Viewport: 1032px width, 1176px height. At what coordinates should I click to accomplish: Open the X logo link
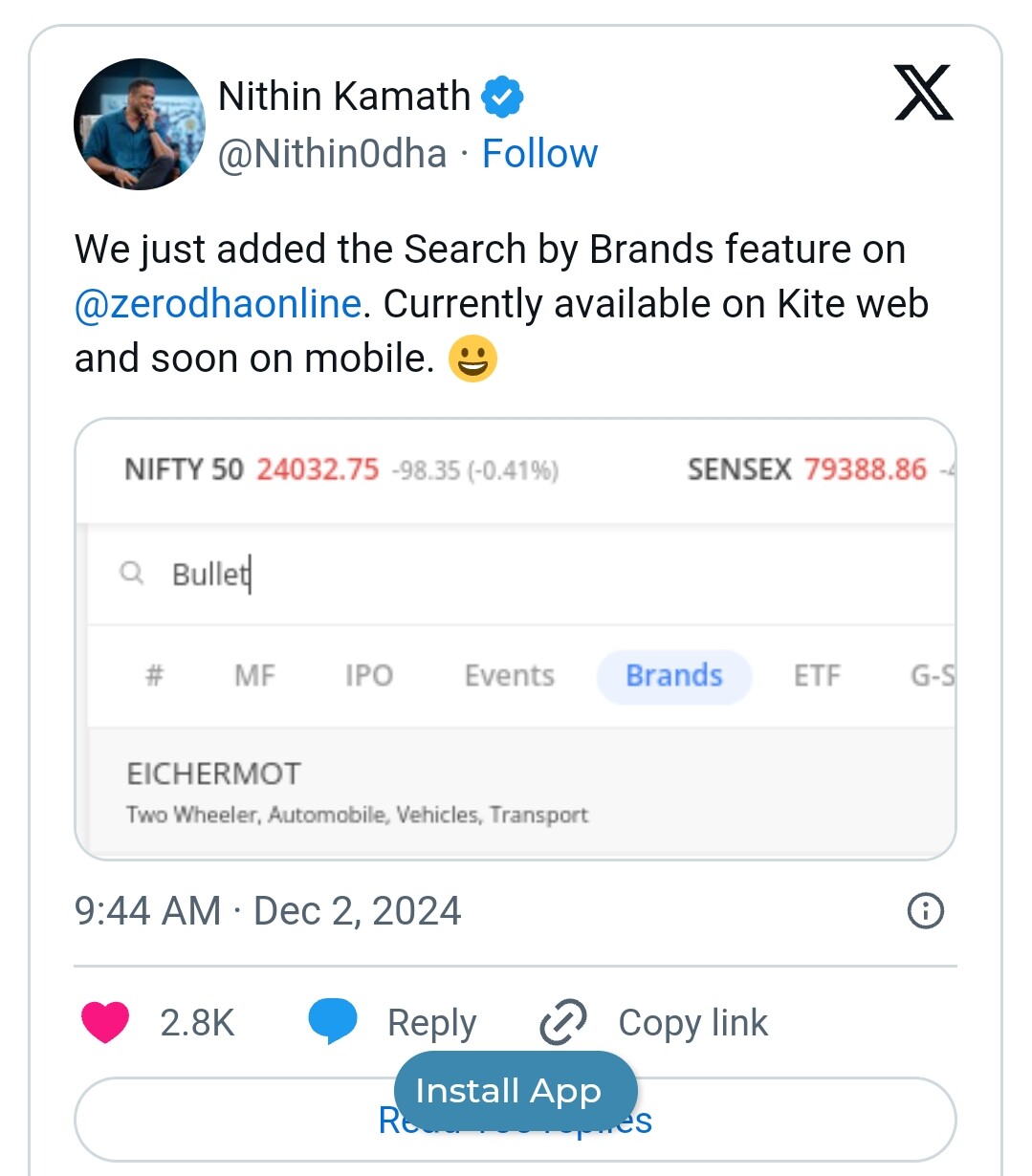pyautogui.click(x=923, y=93)
